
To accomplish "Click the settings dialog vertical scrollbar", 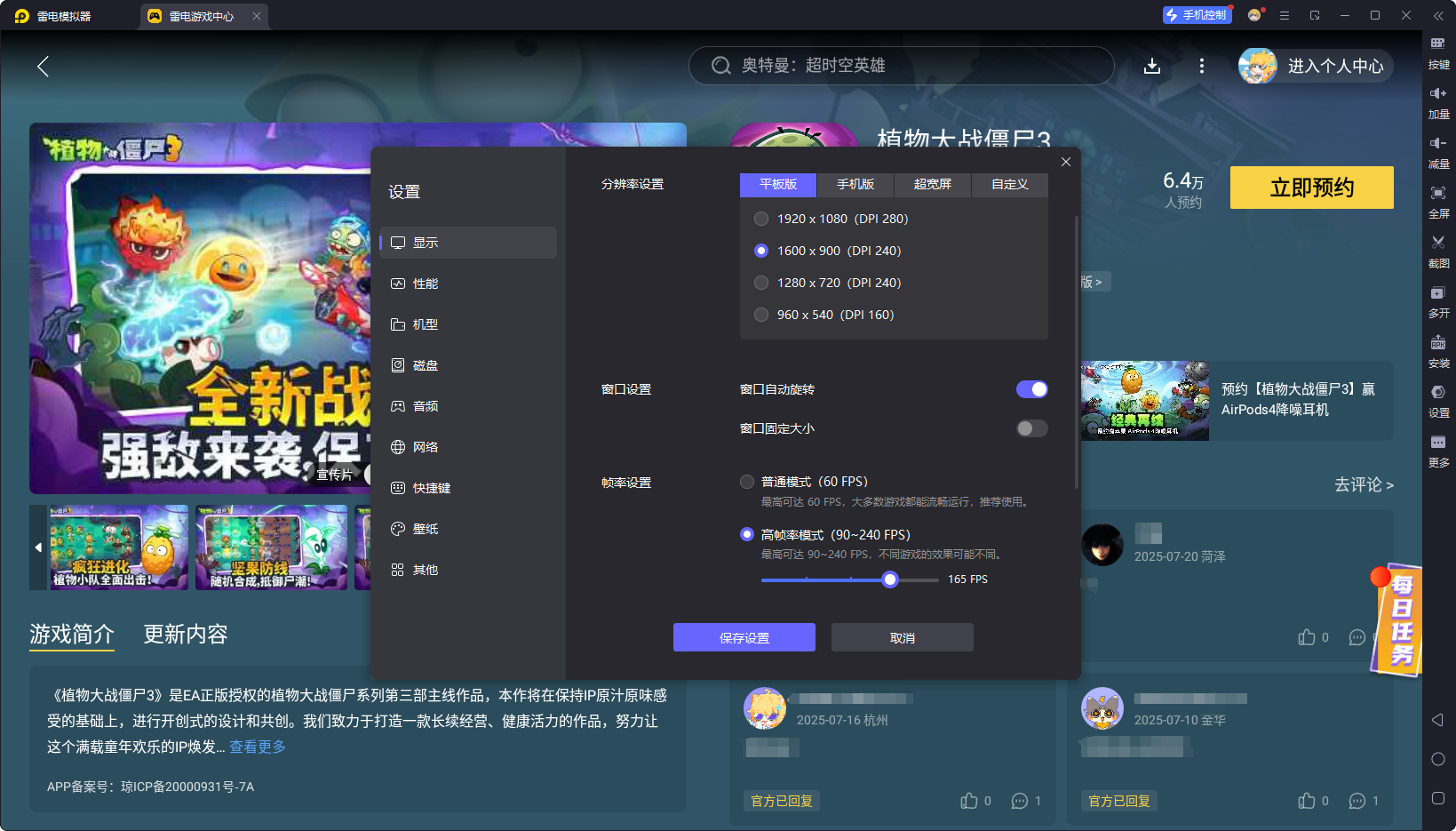I will click(x=1077, y=352).
